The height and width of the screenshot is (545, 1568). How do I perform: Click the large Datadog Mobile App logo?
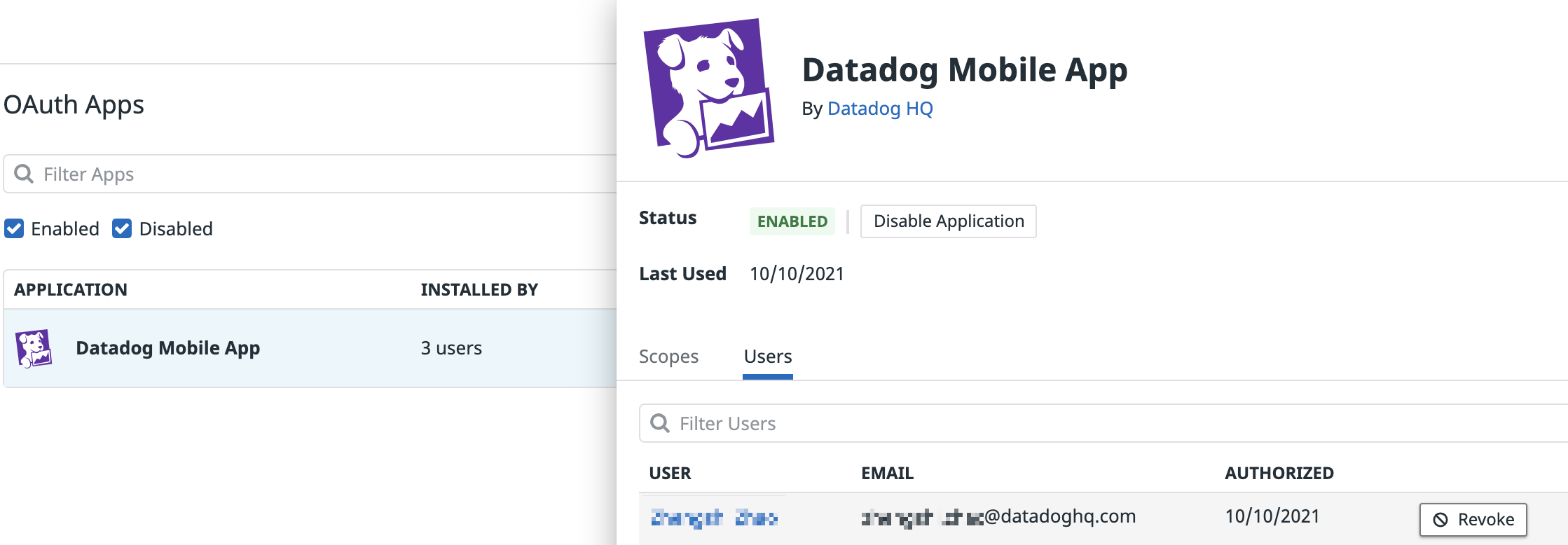(708, 88)
